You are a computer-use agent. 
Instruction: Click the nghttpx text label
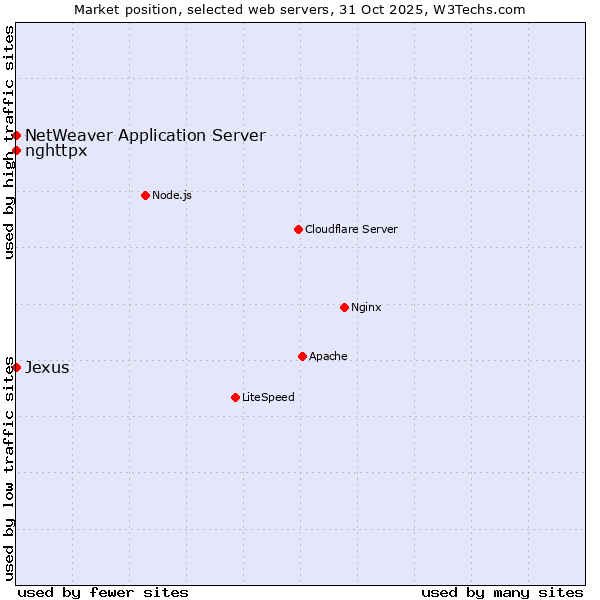coord(56,151)
